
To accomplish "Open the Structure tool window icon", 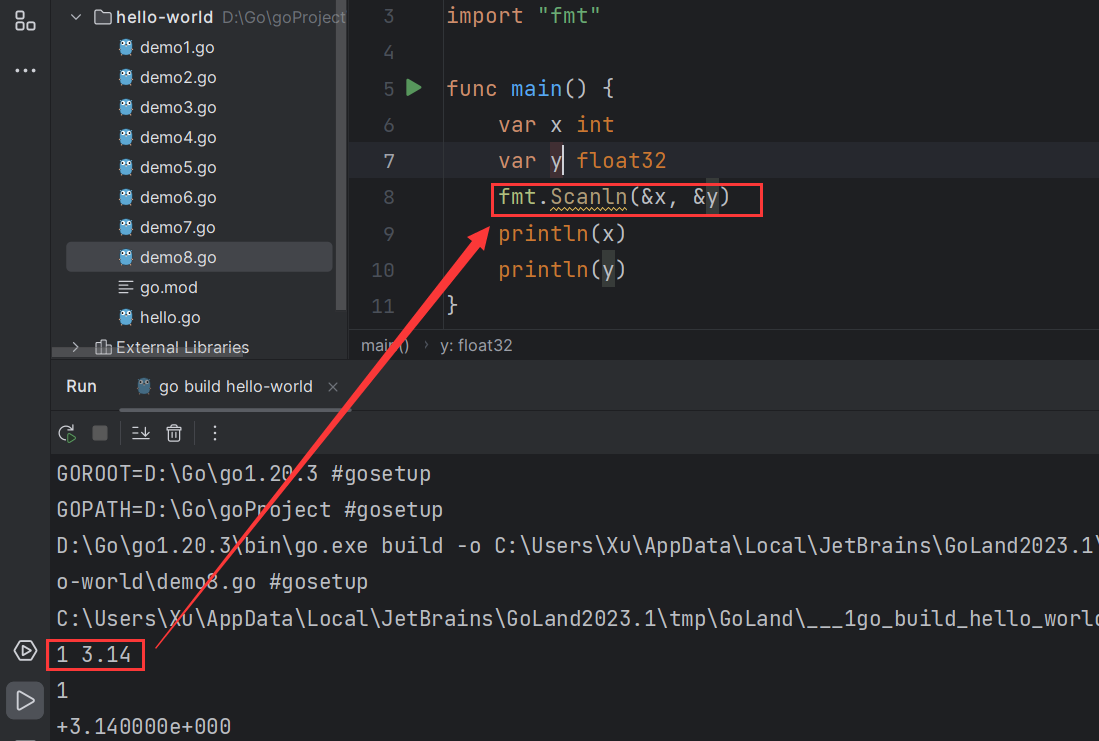I will 25,21.
